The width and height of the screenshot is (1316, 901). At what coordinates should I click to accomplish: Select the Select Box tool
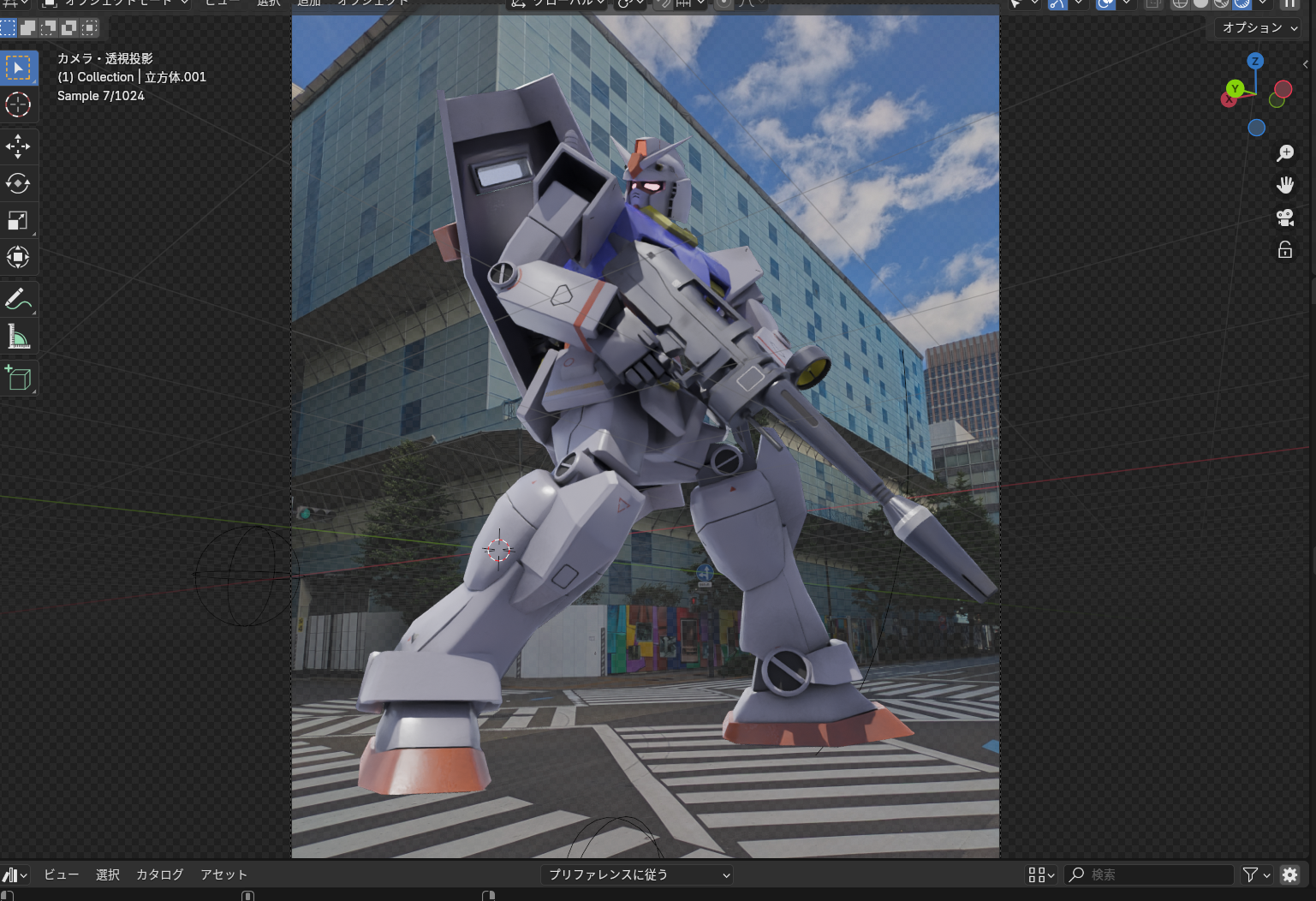(18, 68)
